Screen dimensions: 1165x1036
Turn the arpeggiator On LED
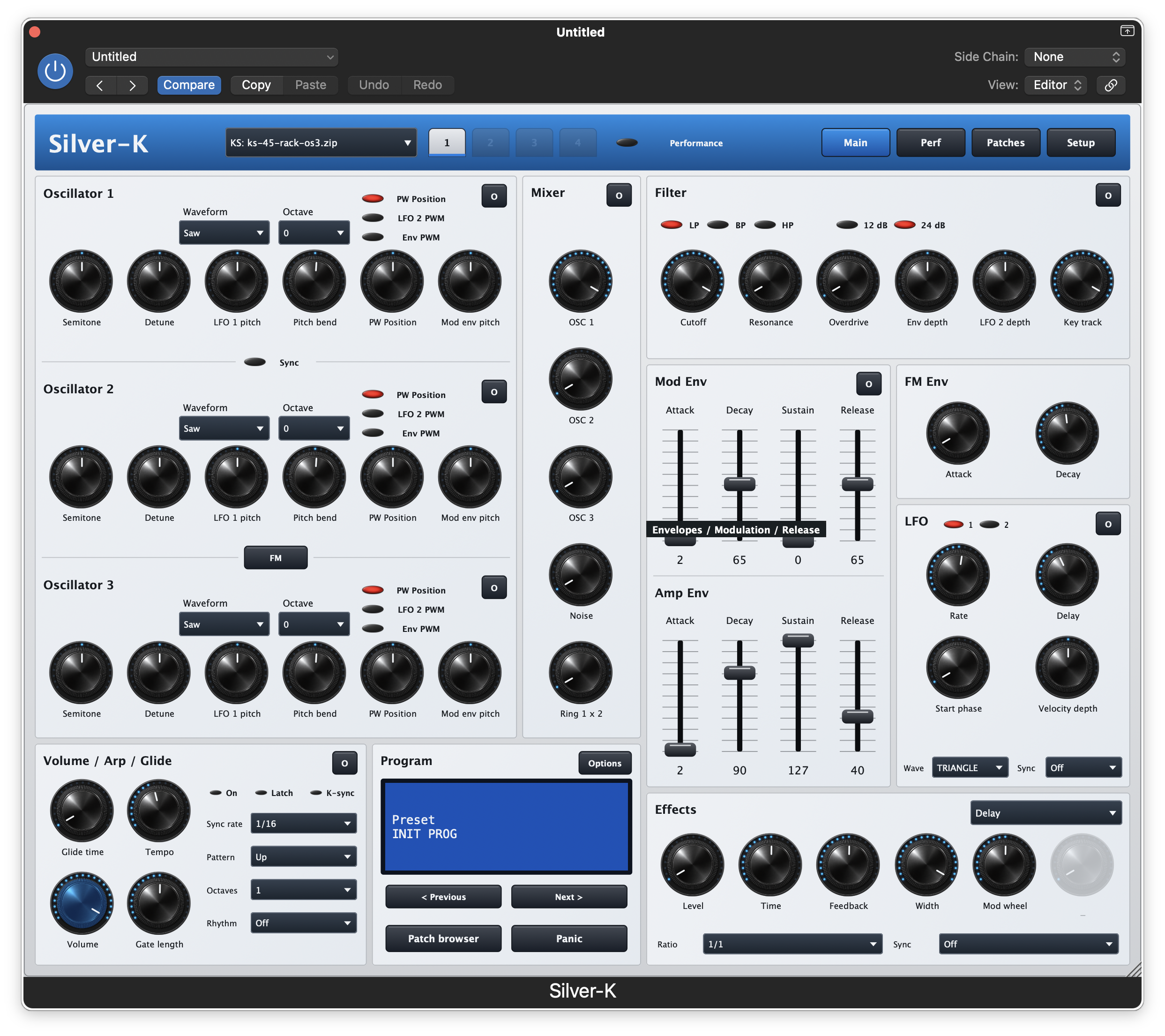pyautogui.click(x=216, y=793)
